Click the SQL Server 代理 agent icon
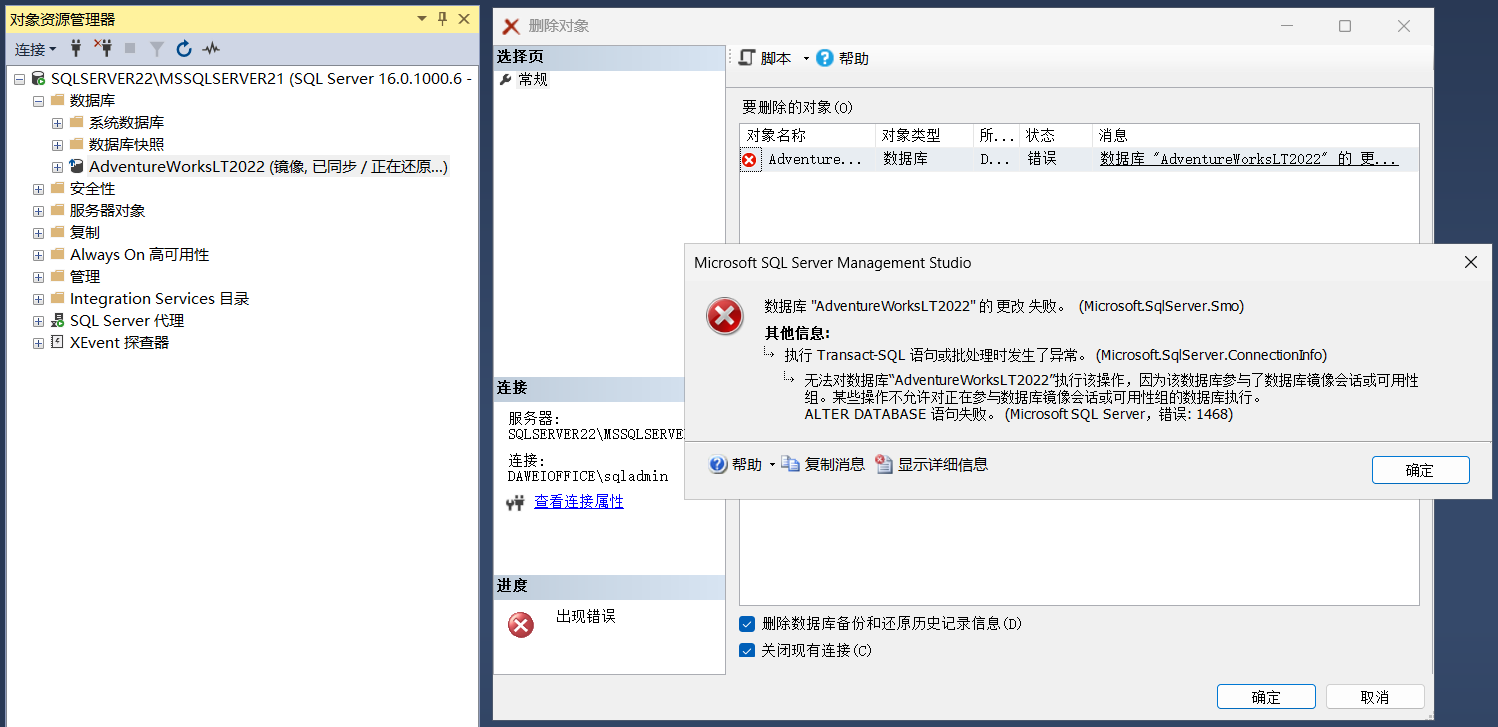 tap(57, 320)
